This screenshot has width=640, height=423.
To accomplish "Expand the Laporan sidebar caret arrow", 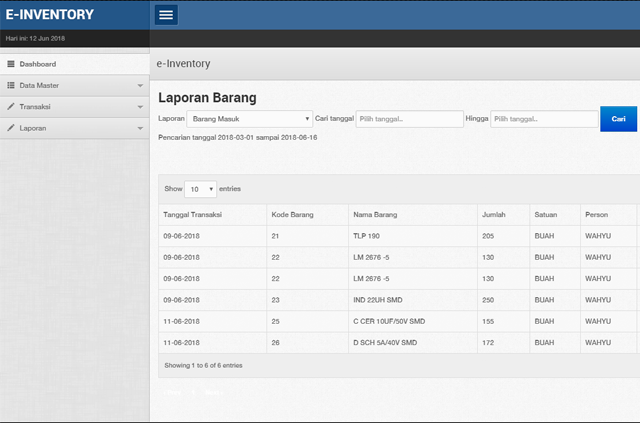I will 140,129.
